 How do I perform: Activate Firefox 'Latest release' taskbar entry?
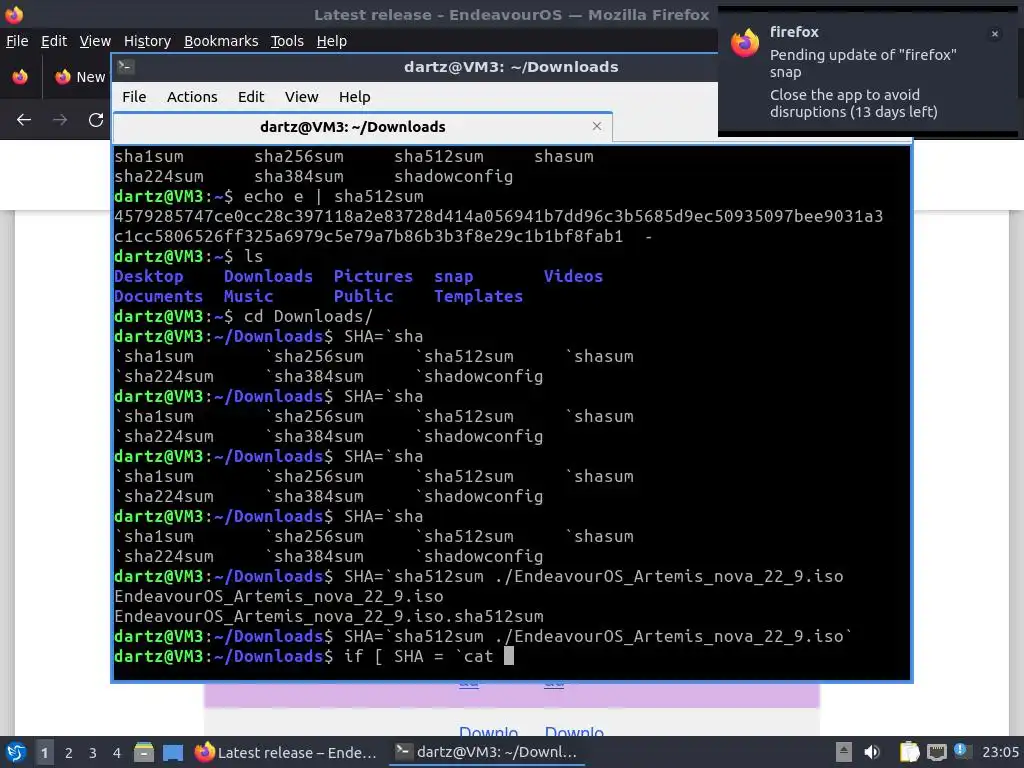tap(287, 752)
